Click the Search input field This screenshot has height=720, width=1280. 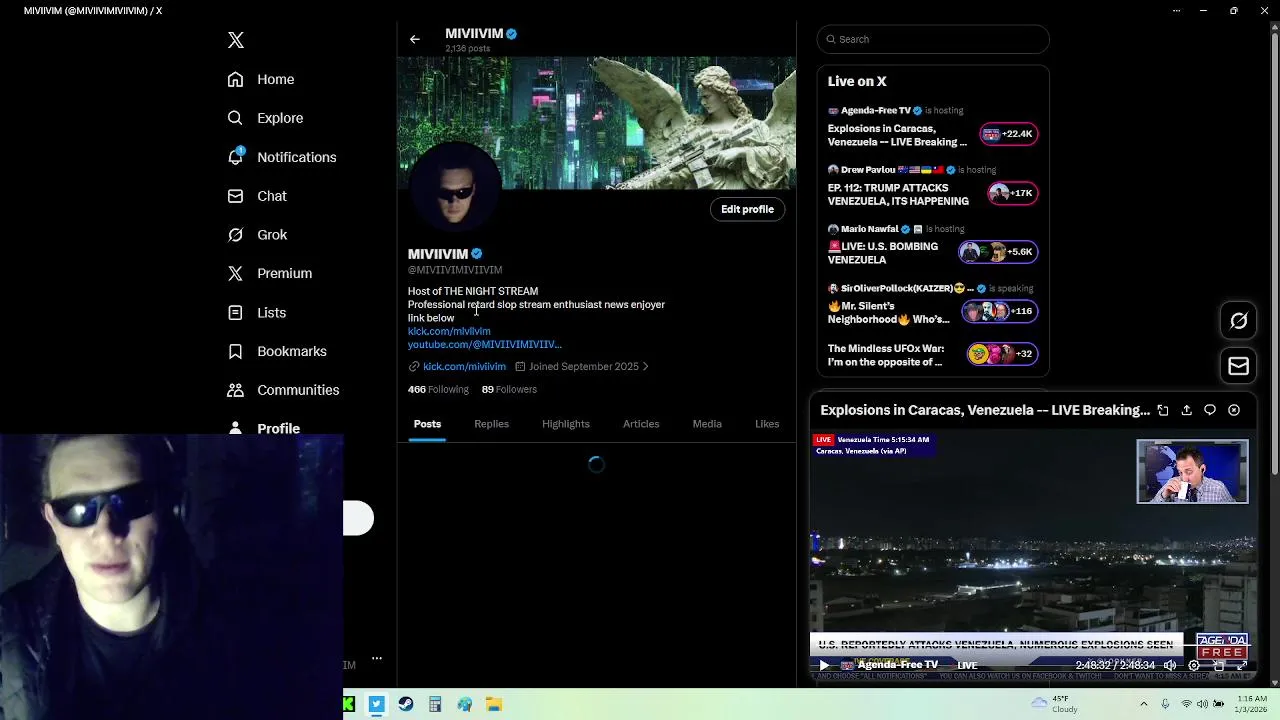933,39
